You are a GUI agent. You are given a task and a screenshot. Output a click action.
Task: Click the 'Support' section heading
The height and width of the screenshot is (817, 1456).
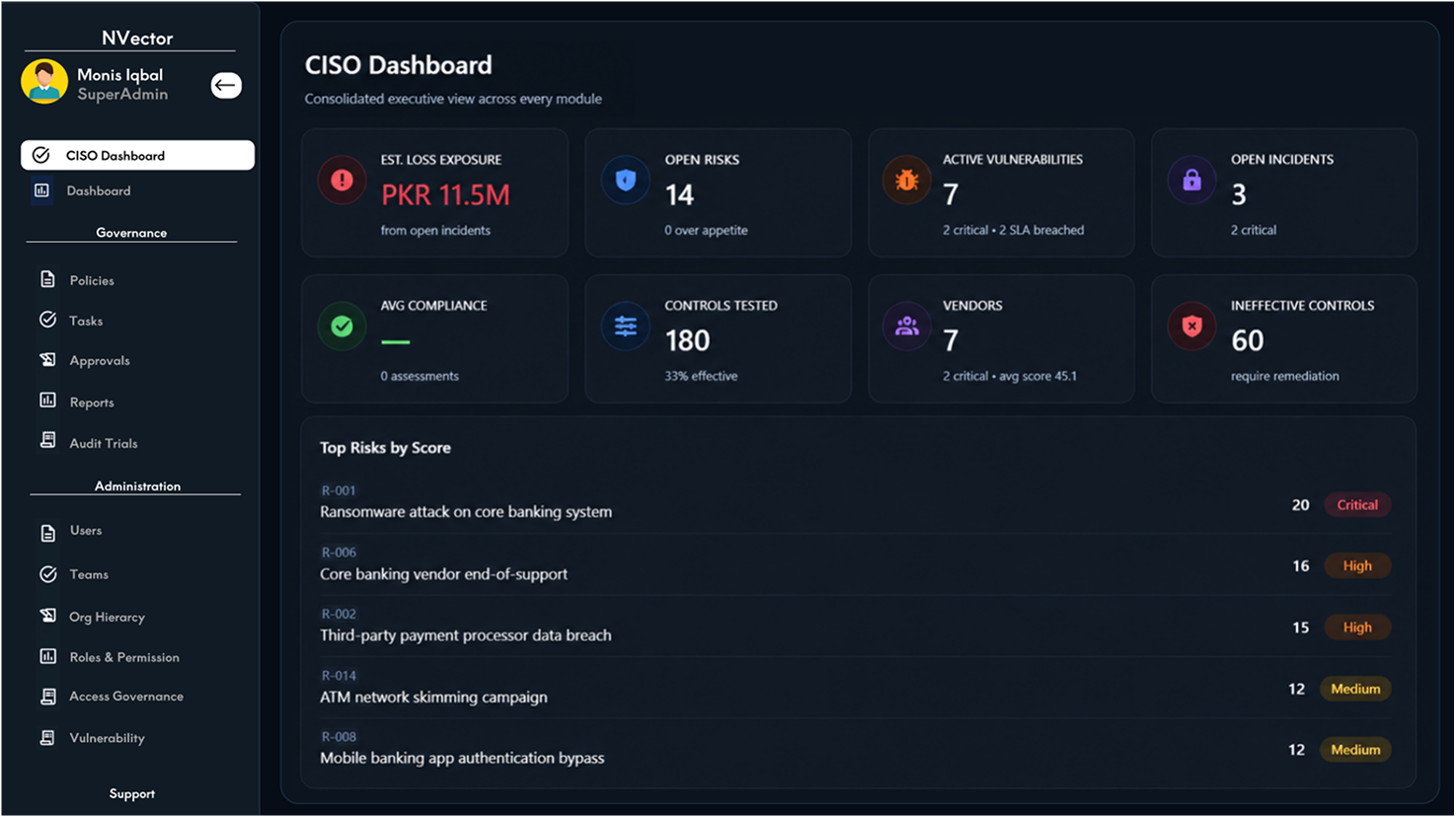point(132,793)
